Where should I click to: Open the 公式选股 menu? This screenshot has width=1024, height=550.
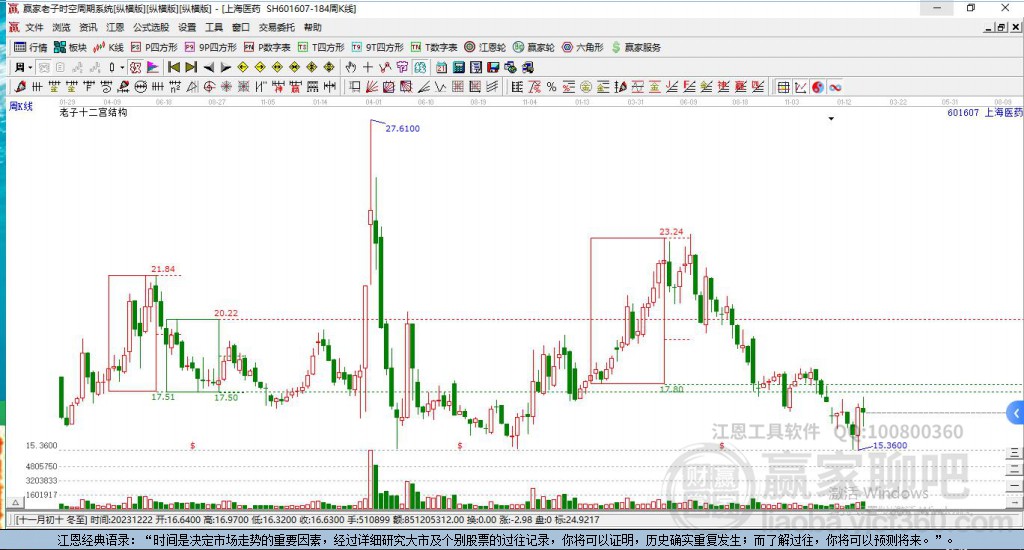pyautogui.click(x=151, y=27)
